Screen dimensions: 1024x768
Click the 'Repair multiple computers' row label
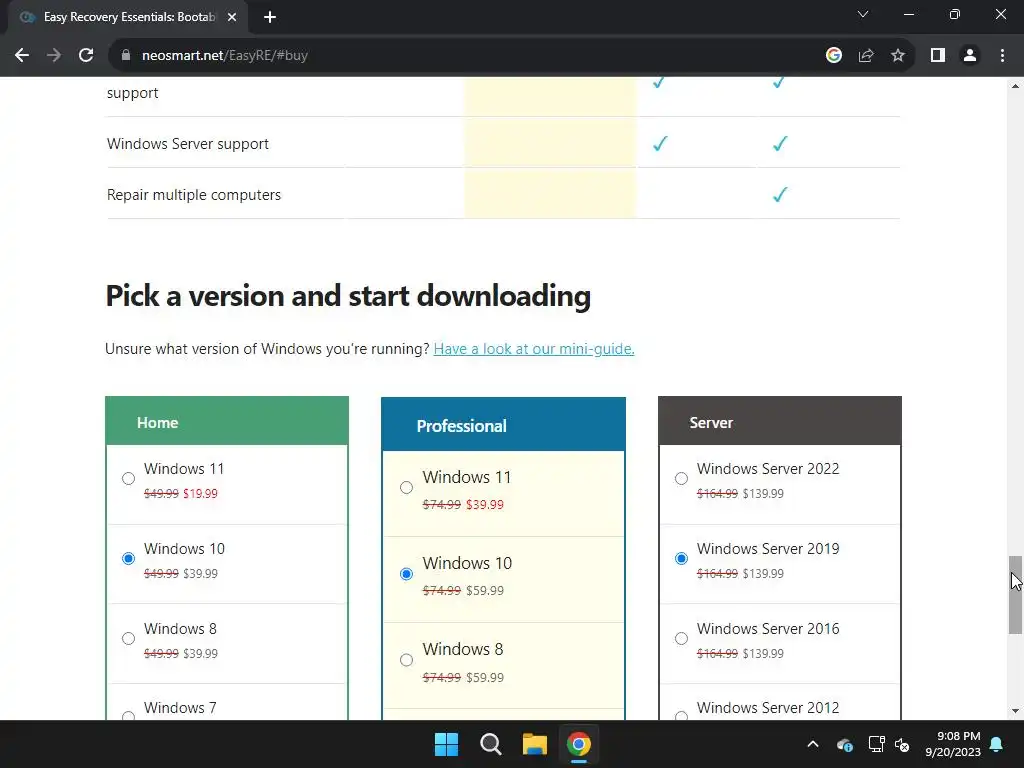coord(194,195)
